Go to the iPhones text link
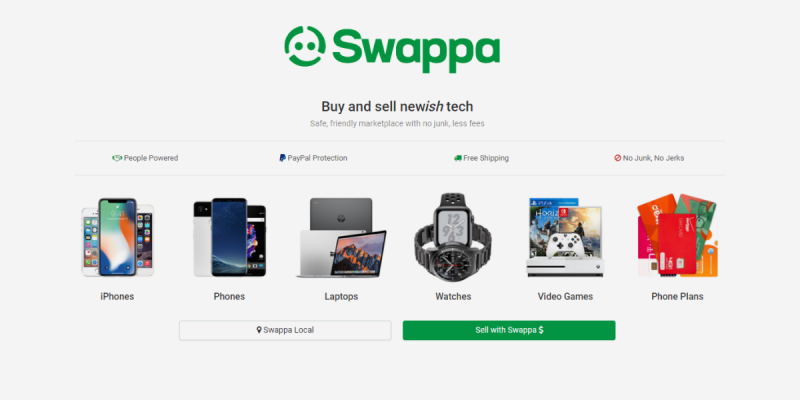Viewport: 800px width, 400px height. [x=117, y=296]
